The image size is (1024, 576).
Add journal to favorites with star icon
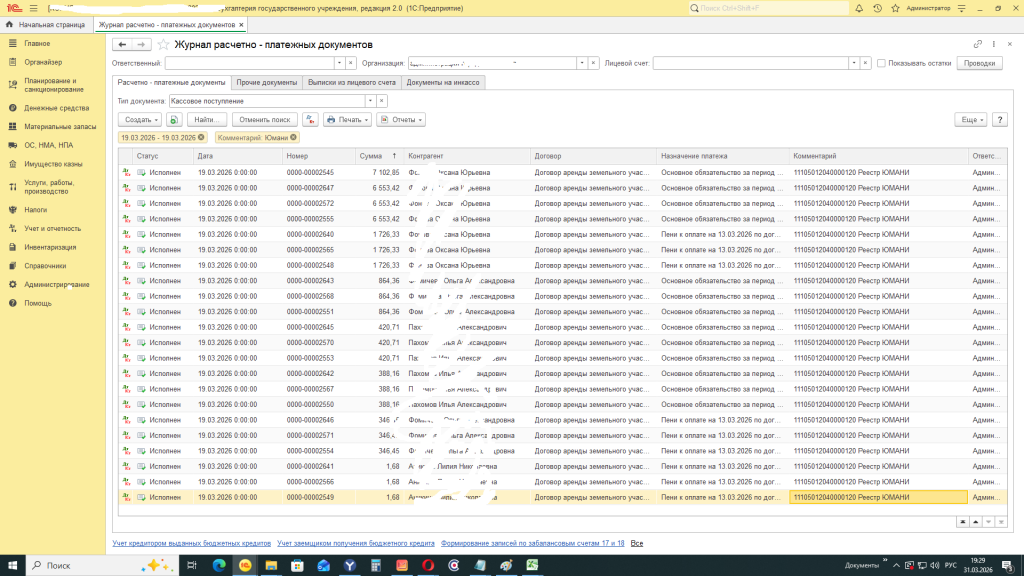[163, 44]
